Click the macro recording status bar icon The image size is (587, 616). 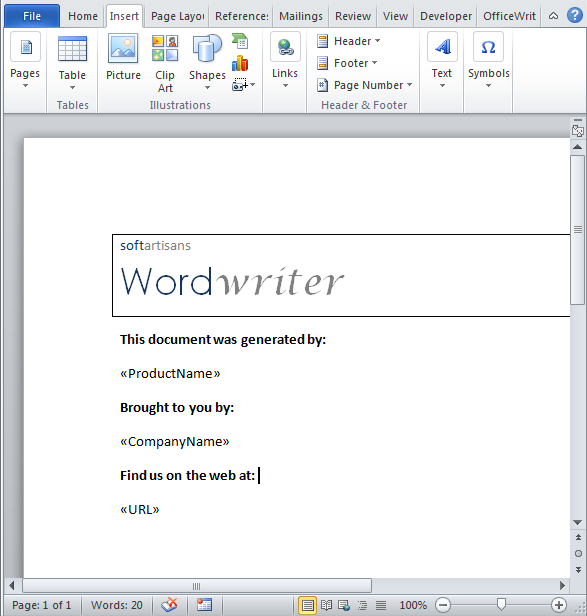coord(204,605)
